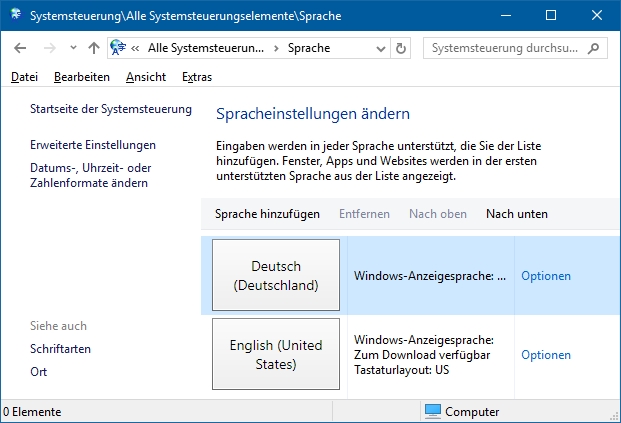This screenshot has width=621, height=423.
Task: Expand the address bar history dropdown
Action: 381,49
